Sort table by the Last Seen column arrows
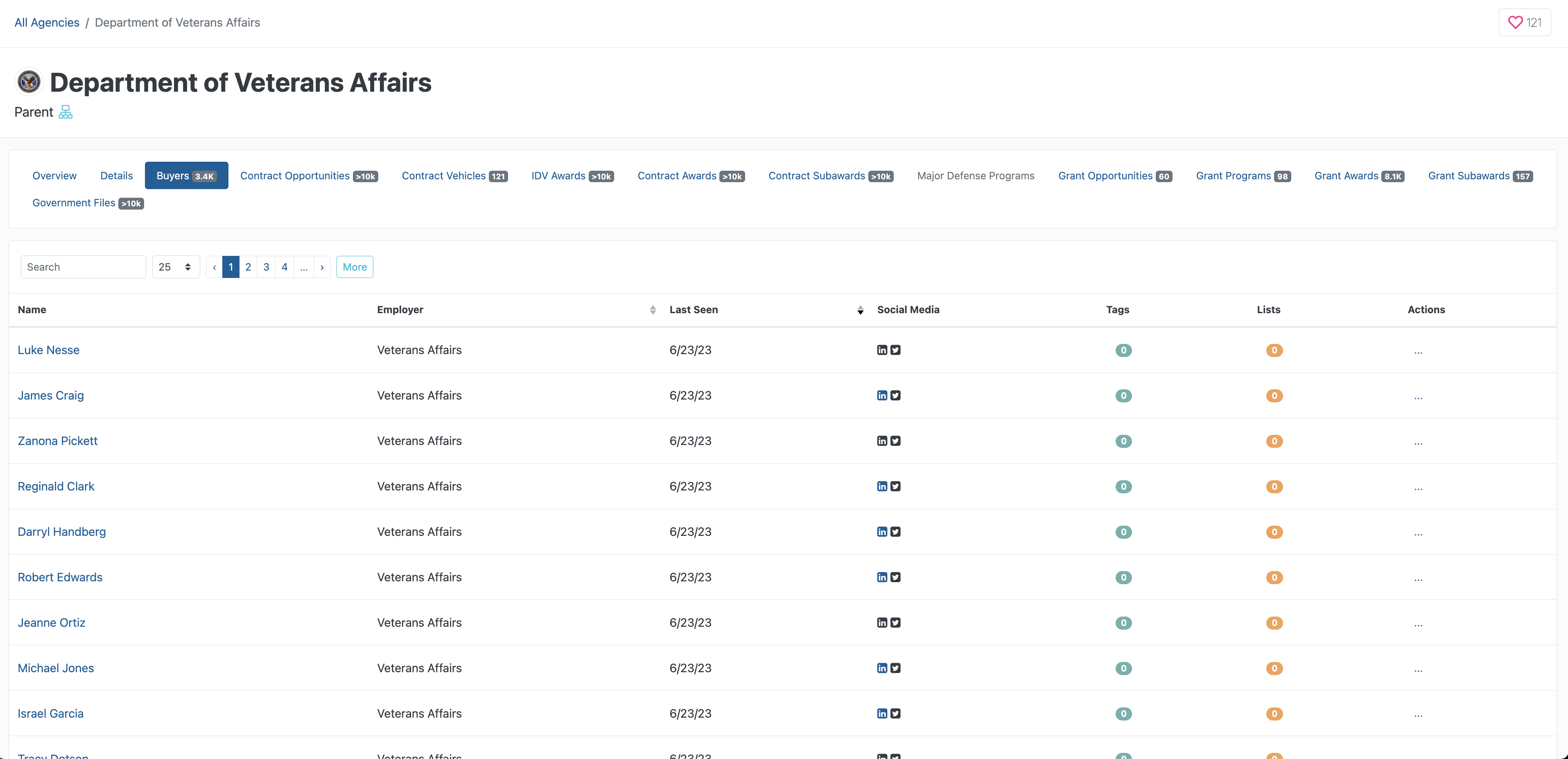Viewport: 1568px width, 759px height. click(860, 310)
